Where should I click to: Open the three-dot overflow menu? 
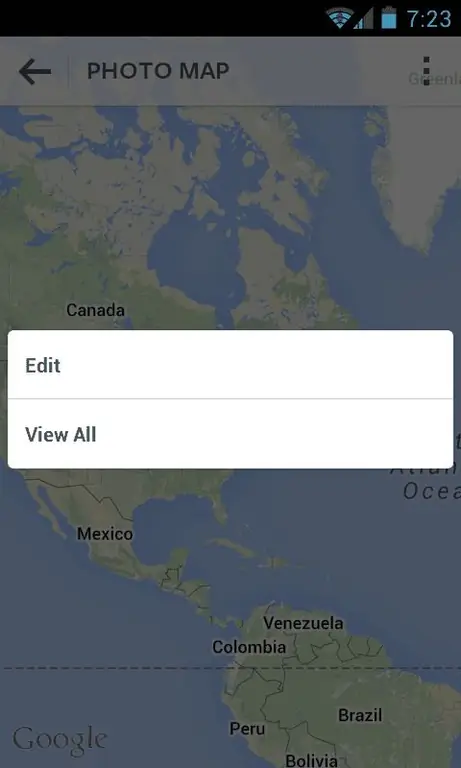427,71
